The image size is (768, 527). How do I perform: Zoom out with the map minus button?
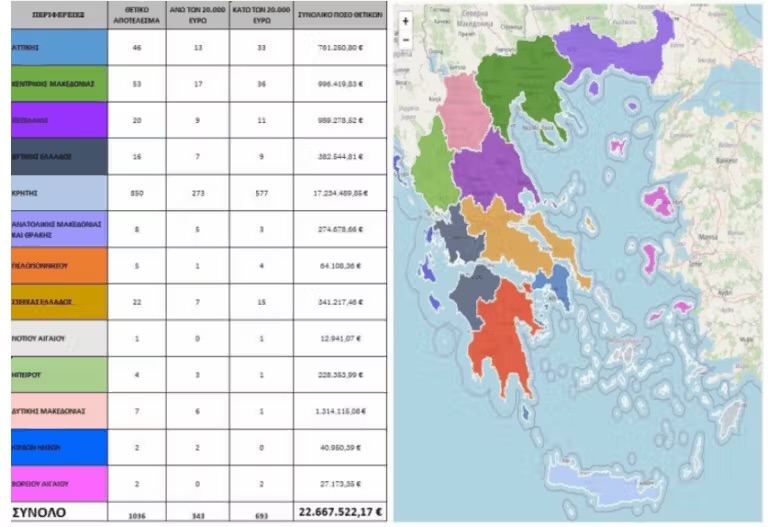[405, 39]
